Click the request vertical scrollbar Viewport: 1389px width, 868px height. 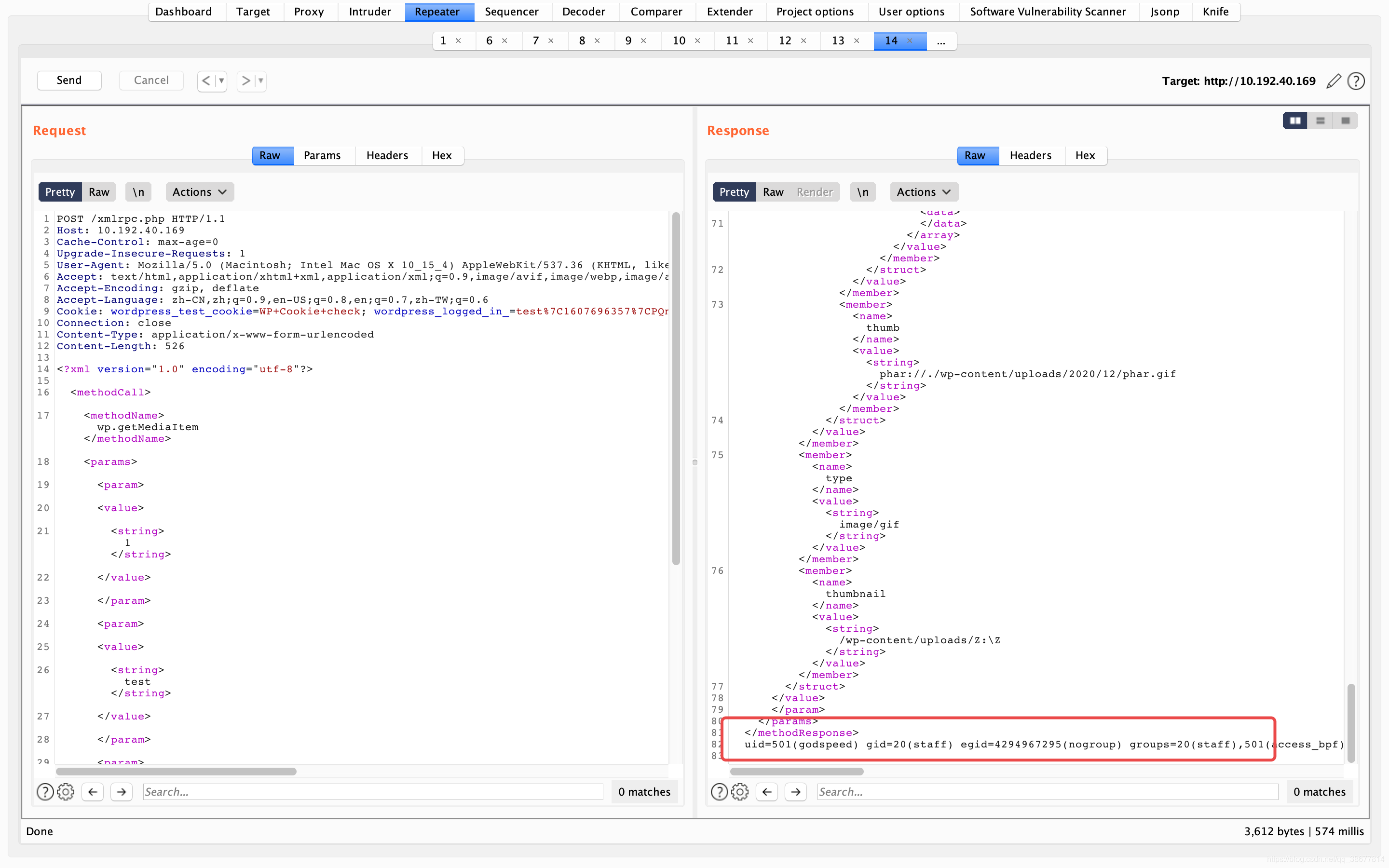pos(676,389)
